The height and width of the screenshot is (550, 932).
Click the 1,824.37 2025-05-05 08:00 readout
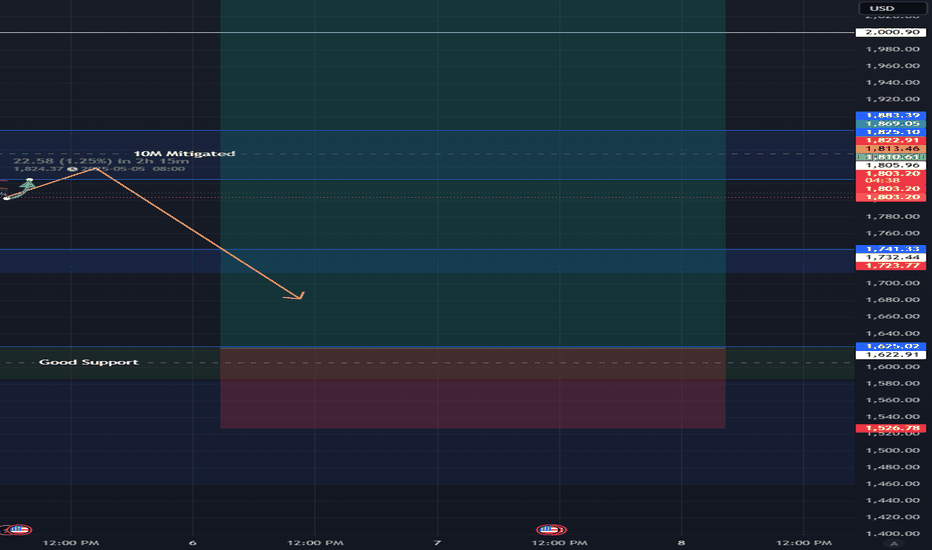[x=99, y=169]
